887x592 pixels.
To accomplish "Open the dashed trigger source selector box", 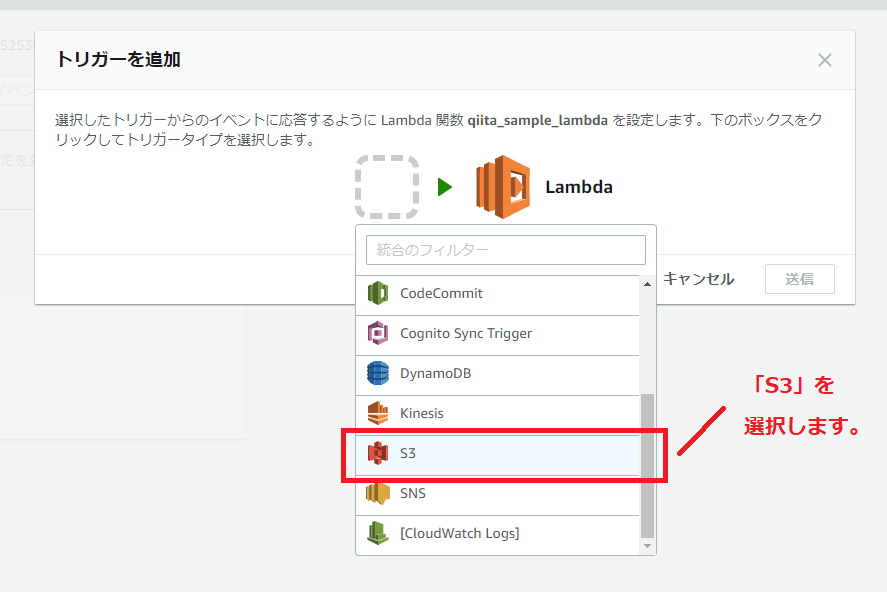I will point(388,186).
